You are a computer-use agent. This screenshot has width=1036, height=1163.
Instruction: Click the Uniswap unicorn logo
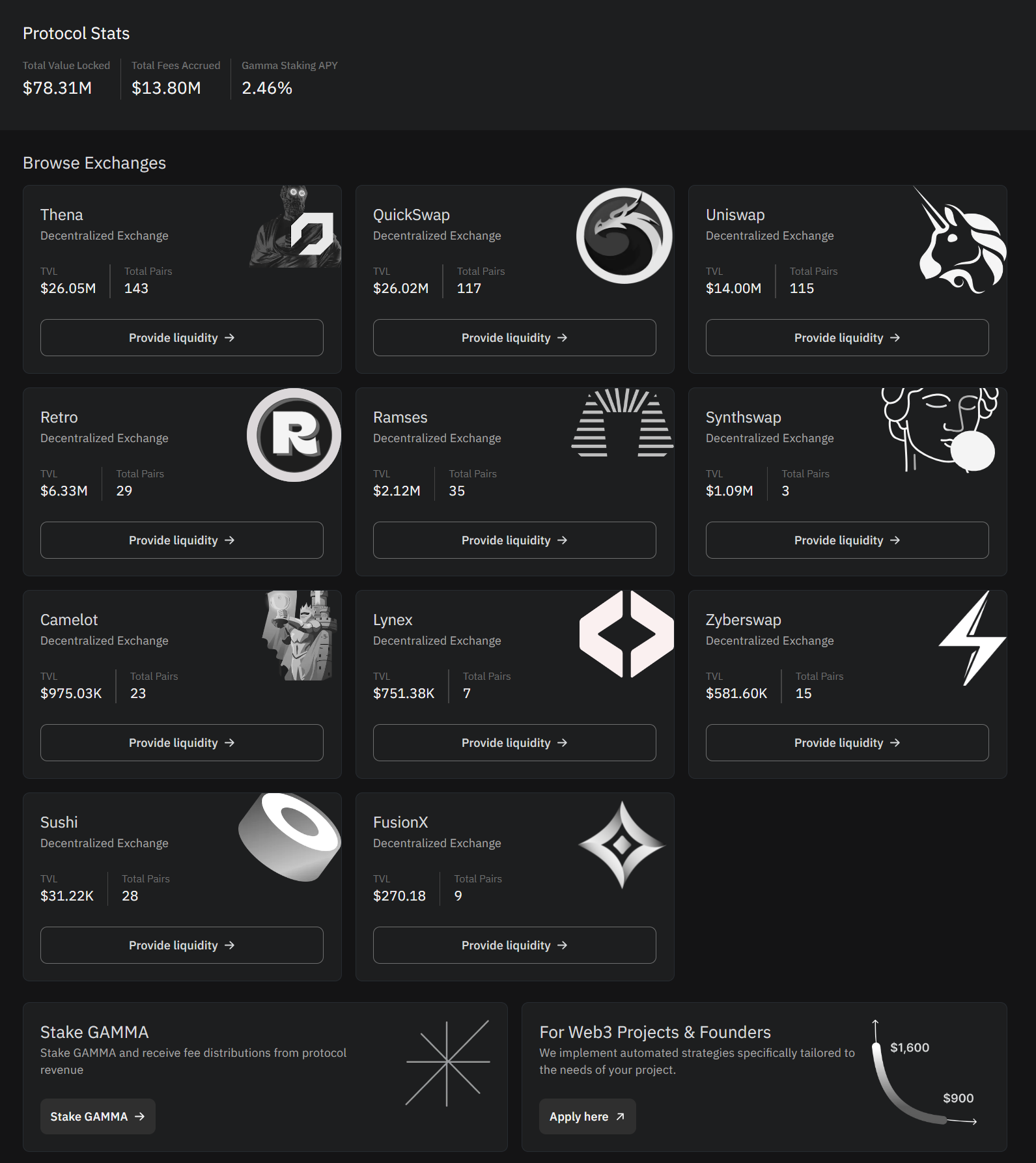coord(959,240)
